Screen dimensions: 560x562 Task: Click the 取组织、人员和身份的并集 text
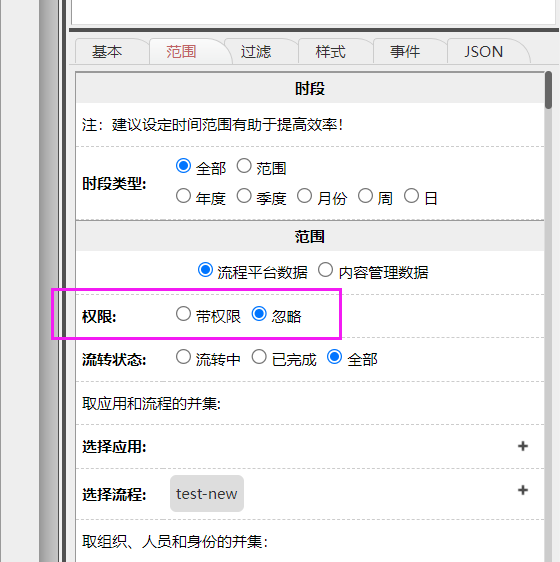tap(175, 542)
